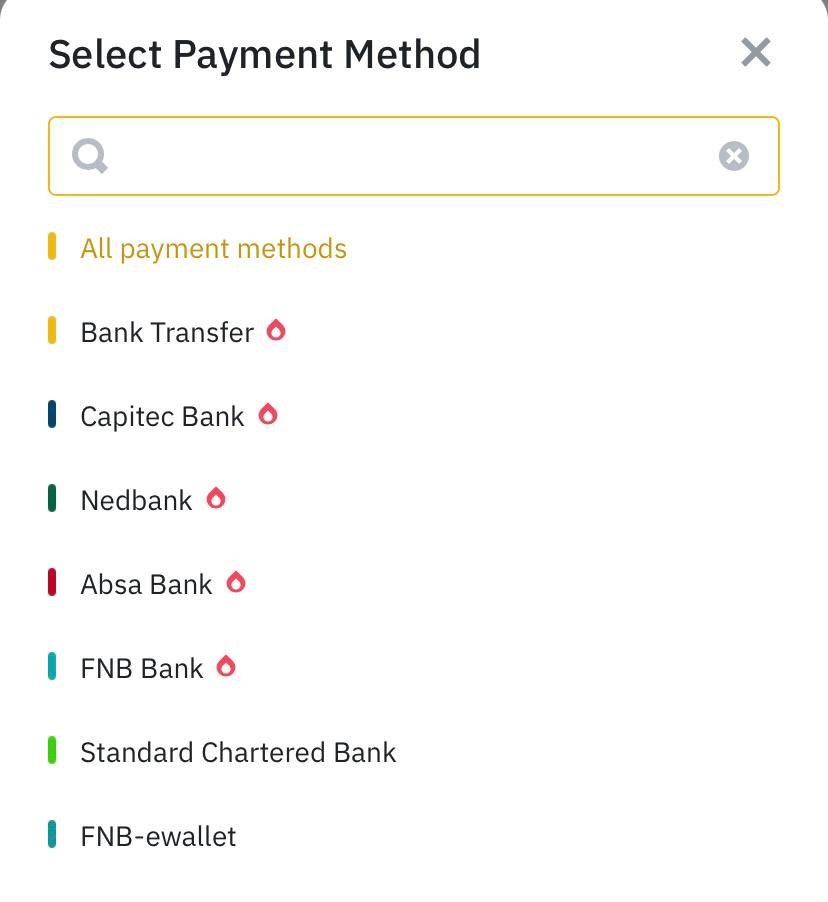The width and height of the screenshot is (828, 902).
Task: Click the red color bar beside Absa Bank
Action: tap(52, 583)
